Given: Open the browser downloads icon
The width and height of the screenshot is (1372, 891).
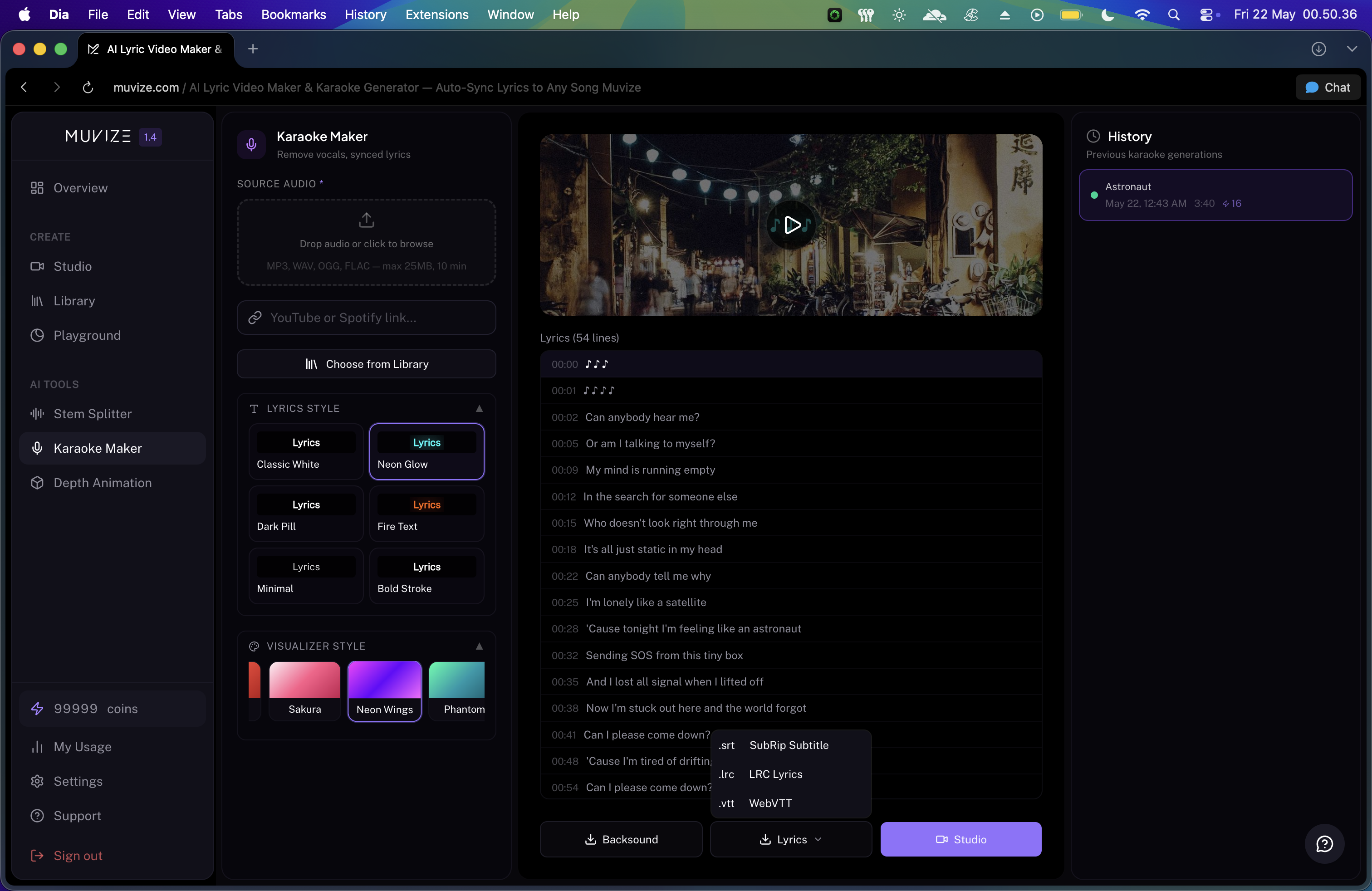Looking at the screenshot, I should pyautogui.click(x=1318, y=49).
